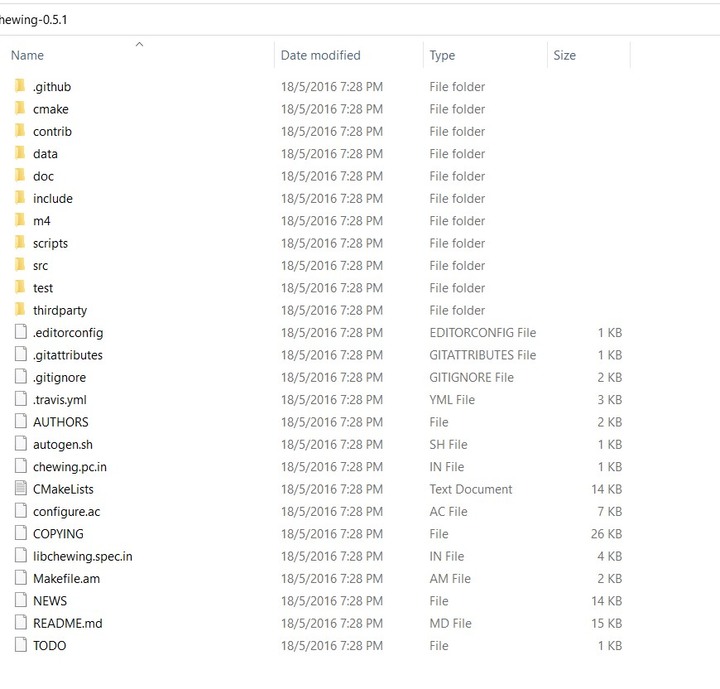Click the .github folder icon
The image size is (720, 689).
coord(20,86)
